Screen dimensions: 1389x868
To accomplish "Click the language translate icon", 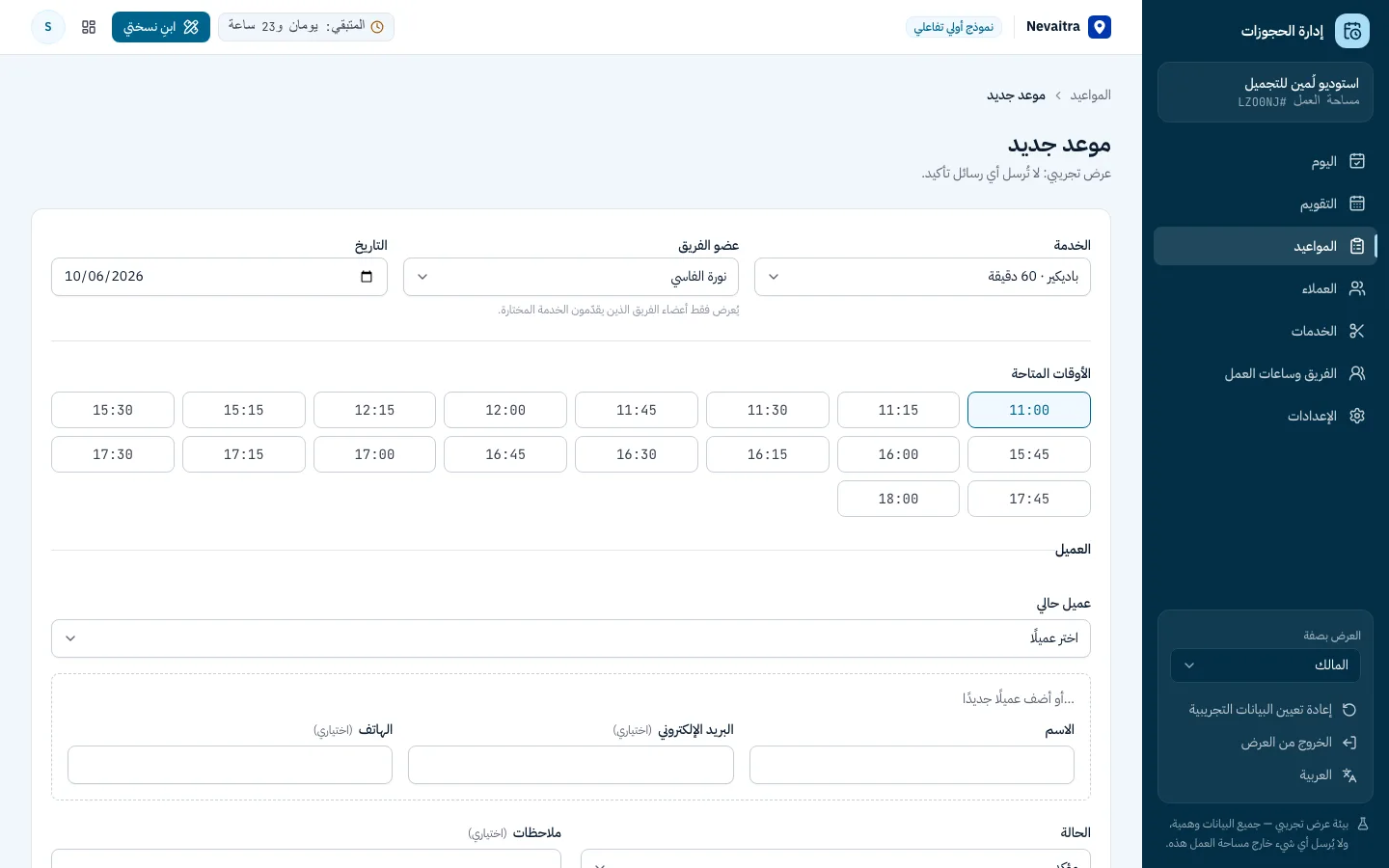I will pyautogui.click(x=1349, y=775).
